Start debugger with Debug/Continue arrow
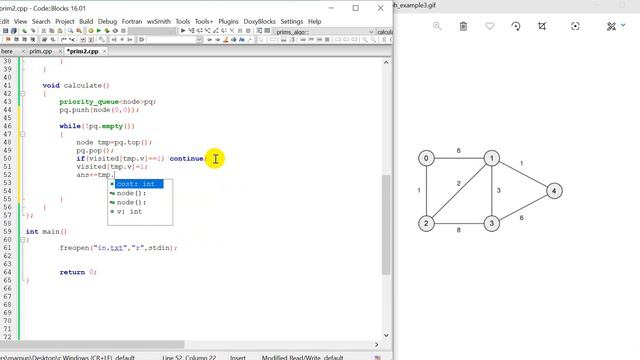The width and height of the screenshot is (640, 360). tap(183, 31)
